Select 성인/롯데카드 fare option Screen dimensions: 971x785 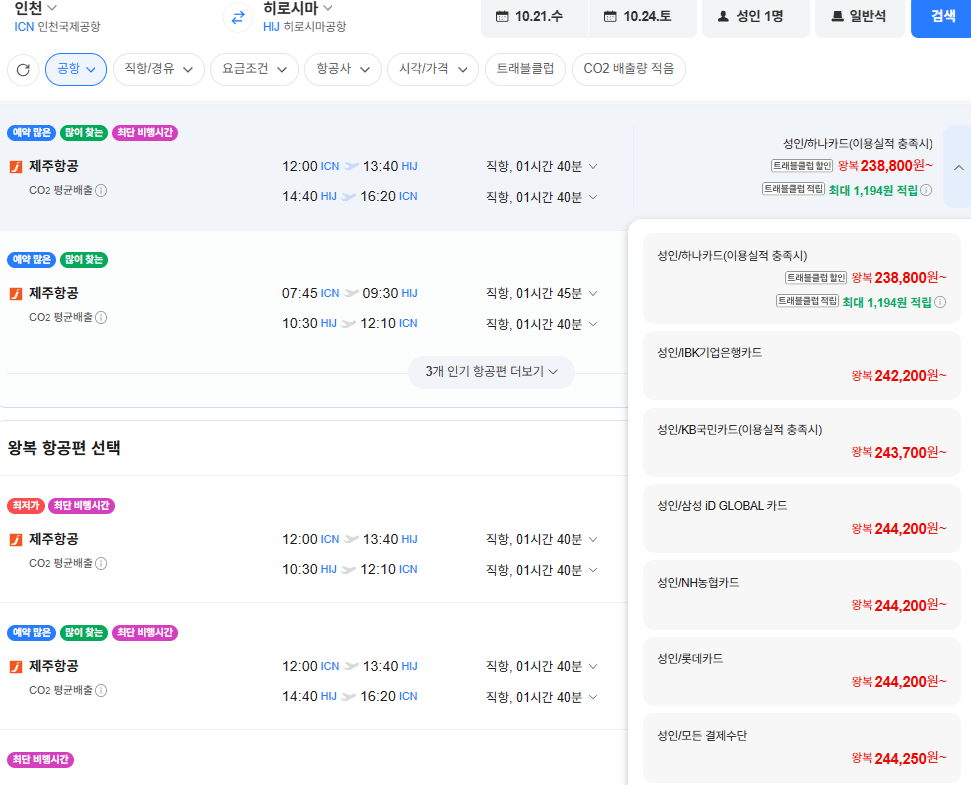pyautogui.click(x=801, y=671)
